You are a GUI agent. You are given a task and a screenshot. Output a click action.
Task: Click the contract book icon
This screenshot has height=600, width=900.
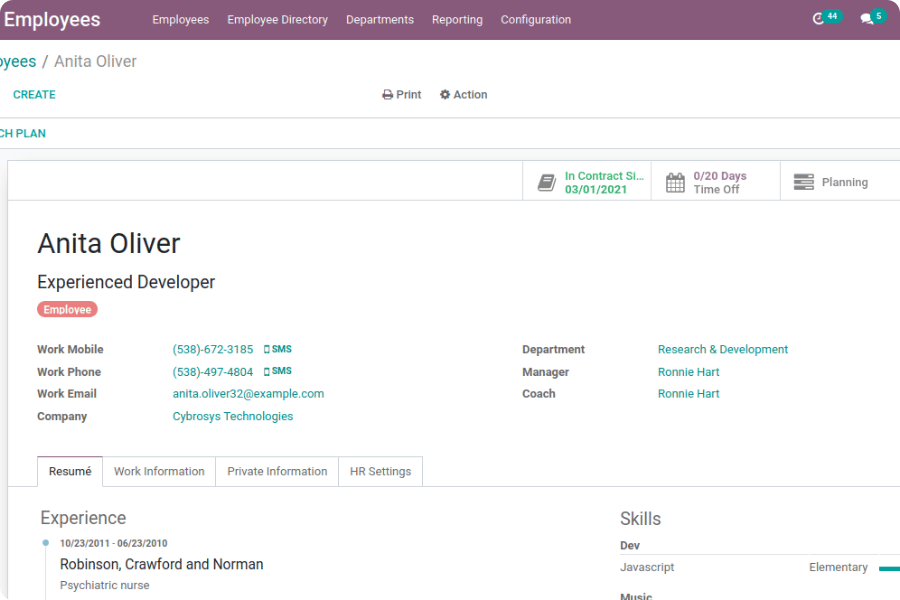coord(546,182)
